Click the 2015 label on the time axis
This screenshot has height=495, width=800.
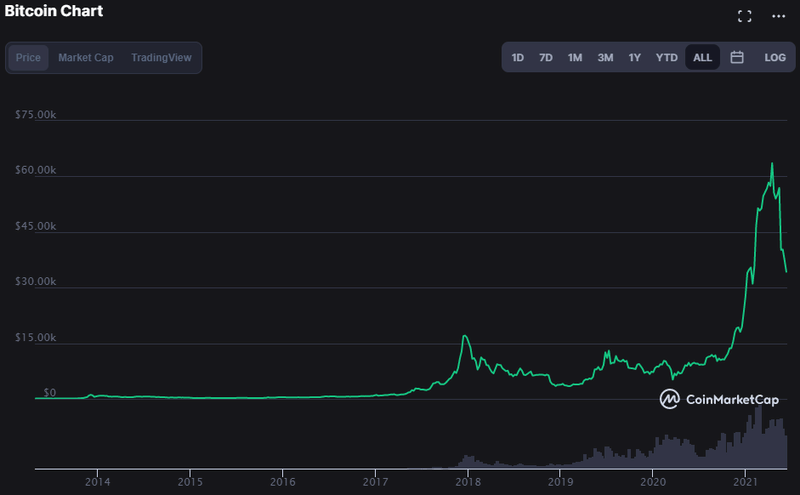190,482
